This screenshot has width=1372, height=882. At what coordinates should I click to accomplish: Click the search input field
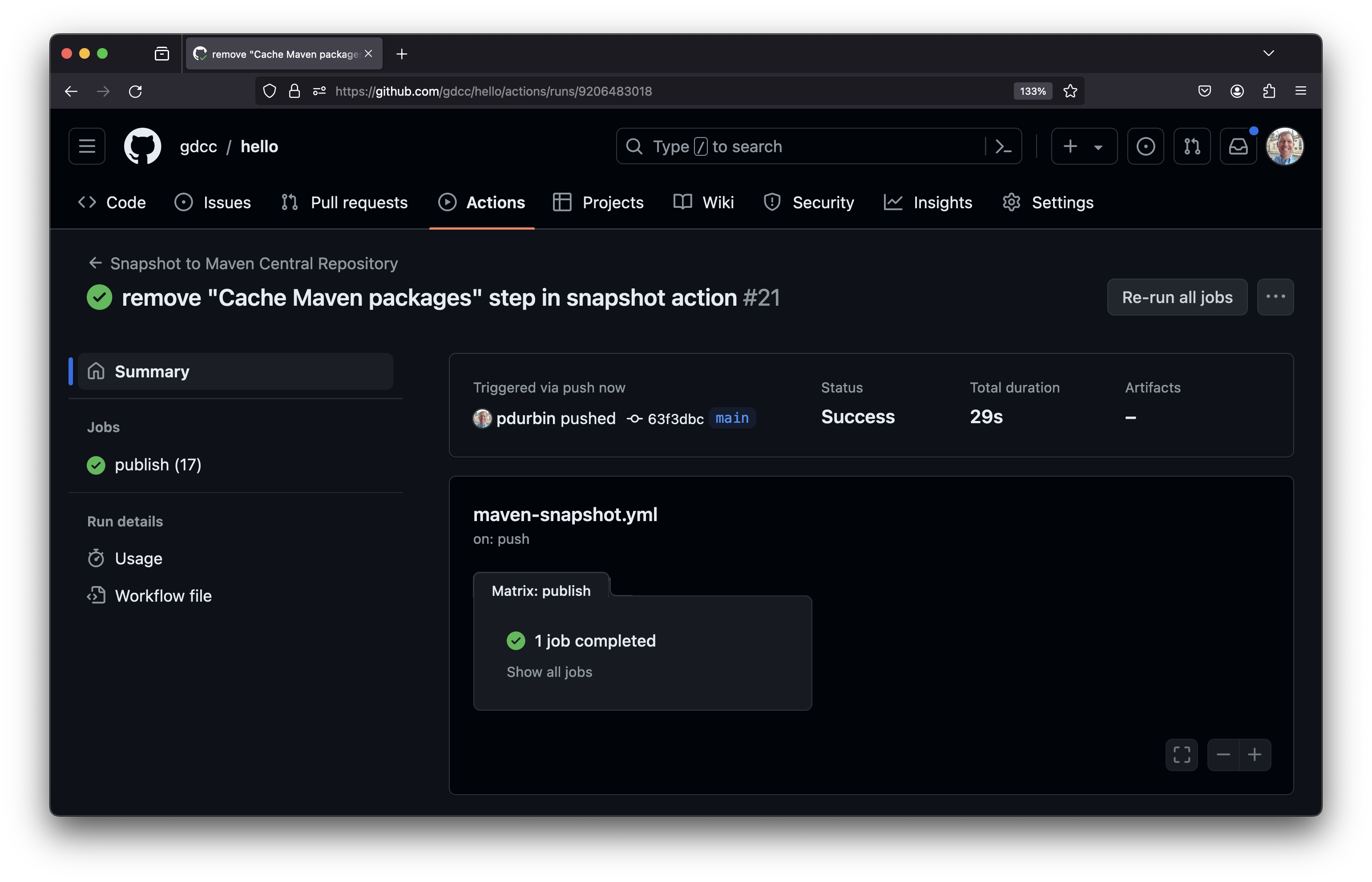click(801, 146)
